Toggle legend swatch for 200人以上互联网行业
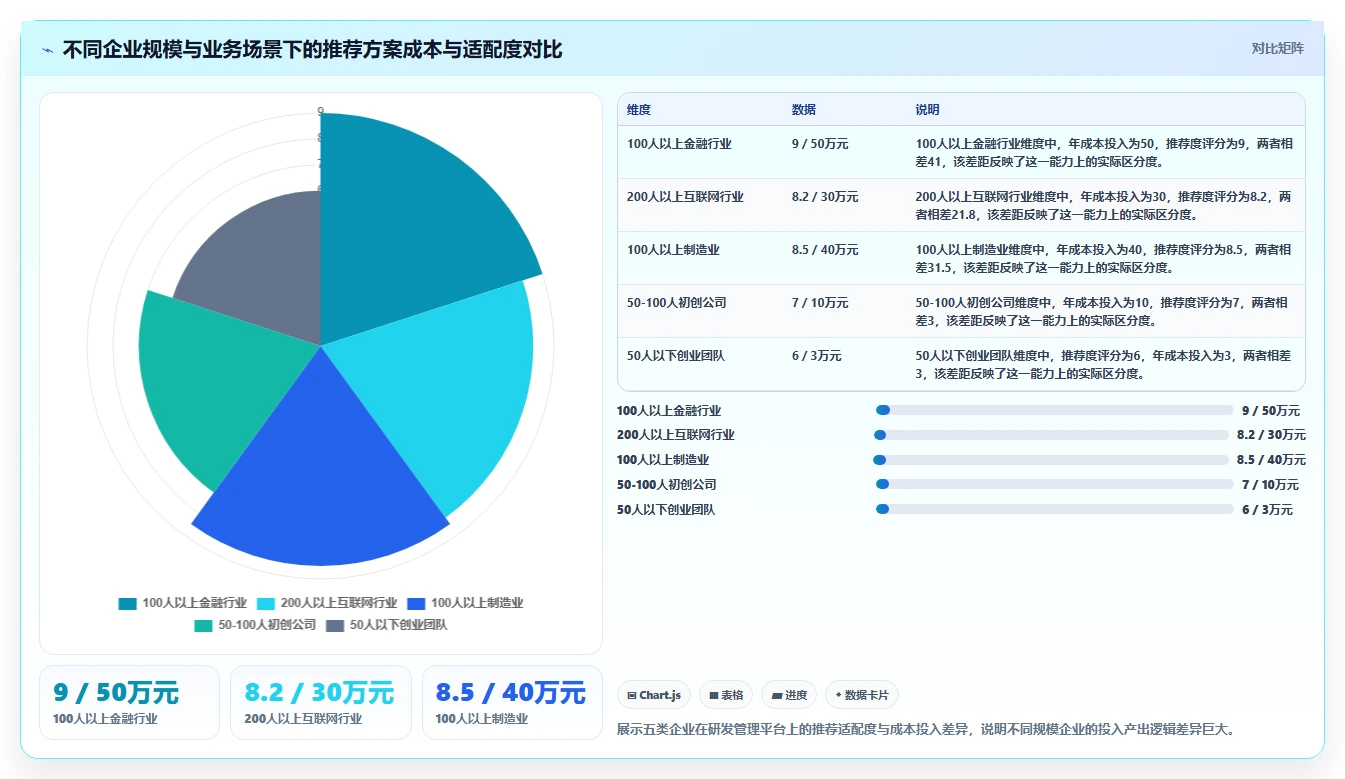 pyautogui.click(x=266, y=603)
